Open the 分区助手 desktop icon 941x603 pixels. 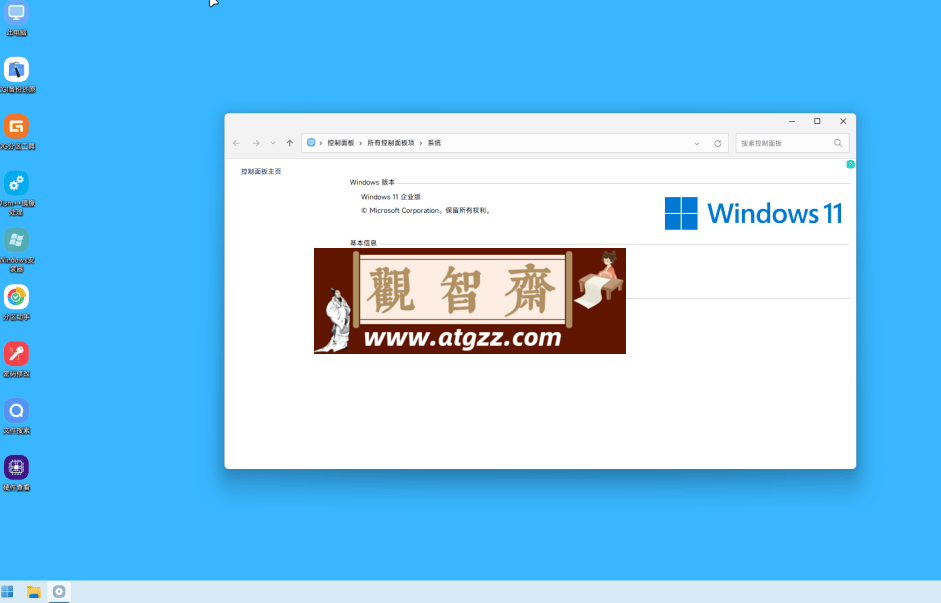click(x=16, y=302)
